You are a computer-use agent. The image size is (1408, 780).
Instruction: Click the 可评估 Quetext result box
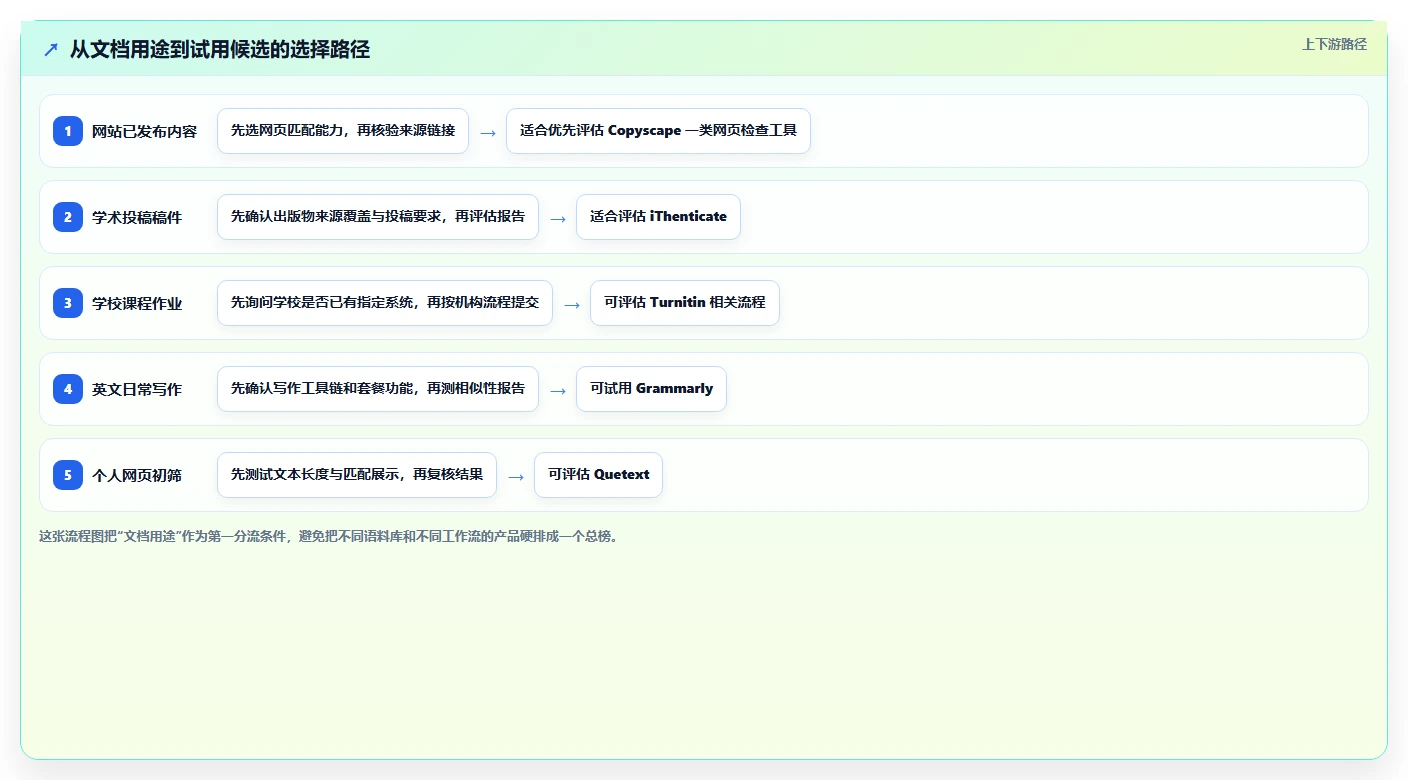coord(598,475)
